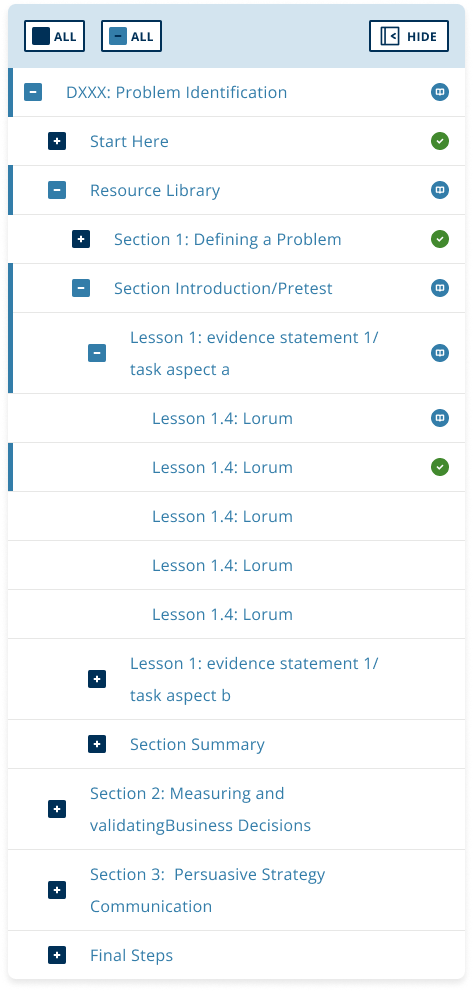The height and width of the screenshot is (991, 473).
Task: Click the book icon beside DXXX: Problem Identification
Action: (440, 92)
